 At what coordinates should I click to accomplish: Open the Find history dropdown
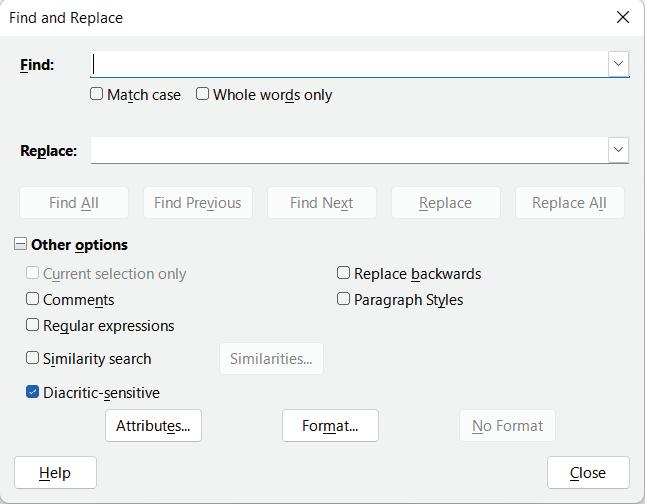click(618, 64)
